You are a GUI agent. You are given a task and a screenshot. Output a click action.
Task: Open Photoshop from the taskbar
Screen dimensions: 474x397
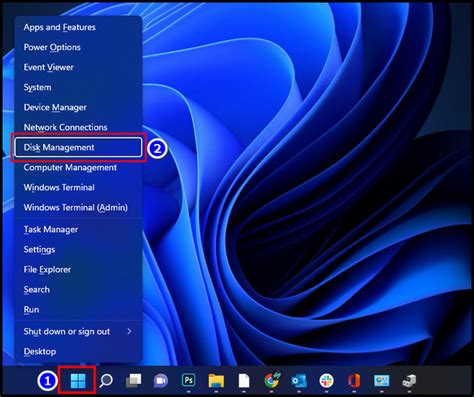point(188,380)
